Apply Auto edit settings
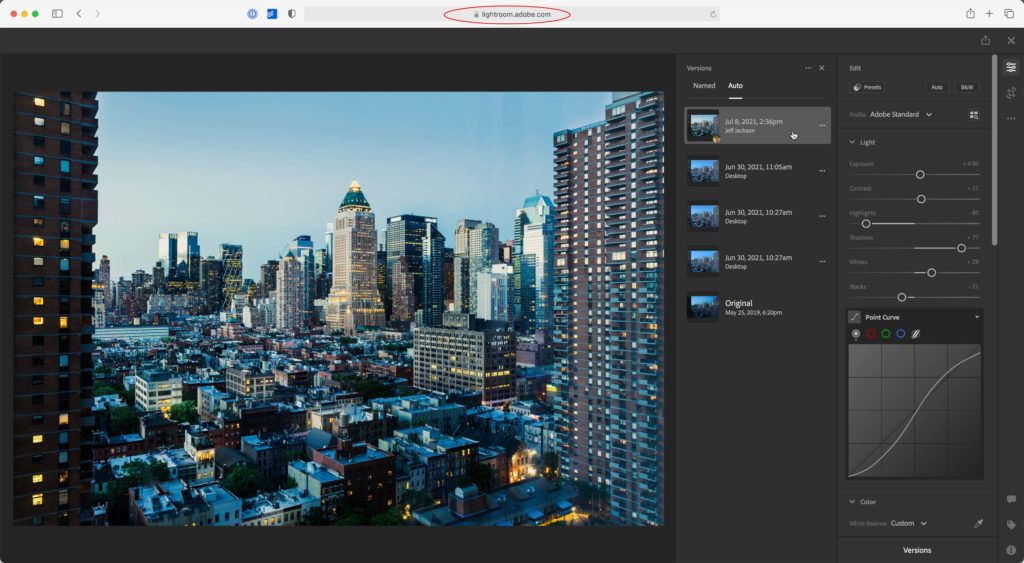This screenshot has height=563, width=1024. click(937, 87)
